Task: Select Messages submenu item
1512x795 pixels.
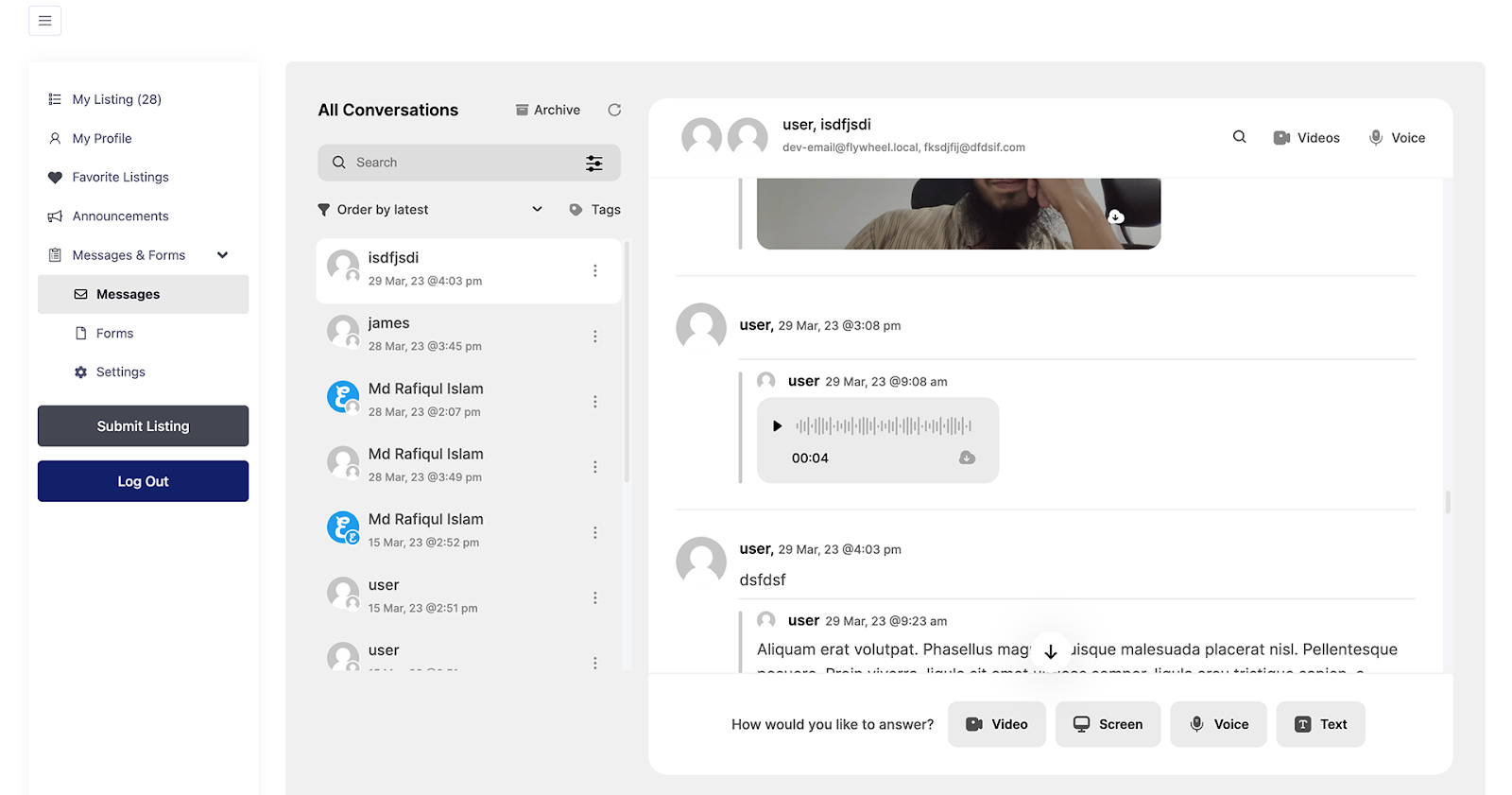Action: [x=144, y=294]
